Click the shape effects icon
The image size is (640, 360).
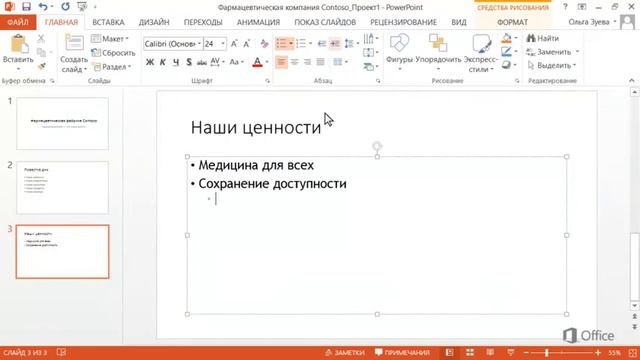pyautogui.click(x=507, y=65)
